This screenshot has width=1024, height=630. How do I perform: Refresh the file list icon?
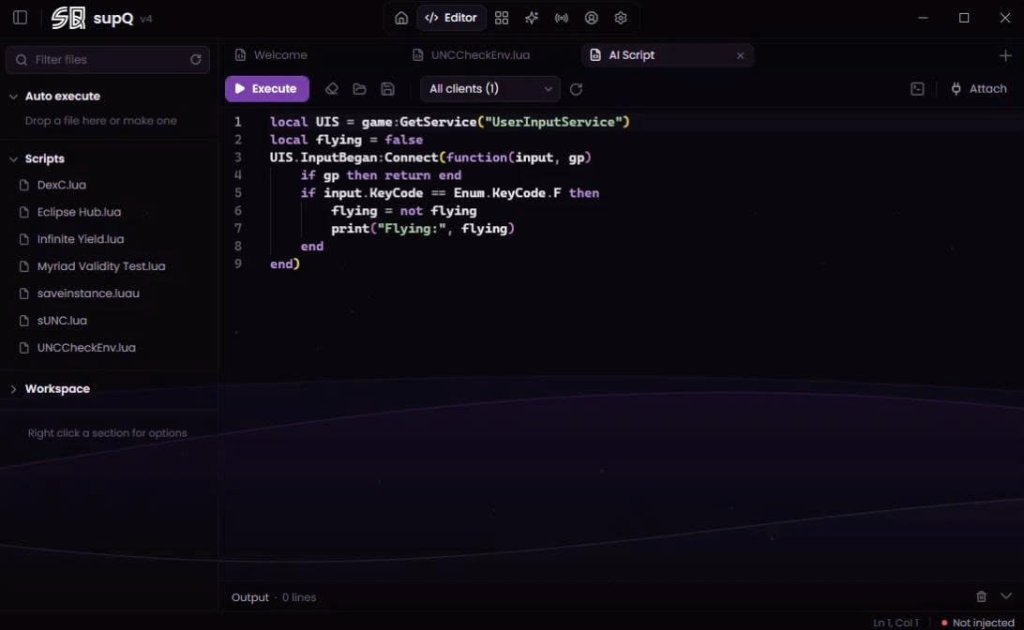195,59
